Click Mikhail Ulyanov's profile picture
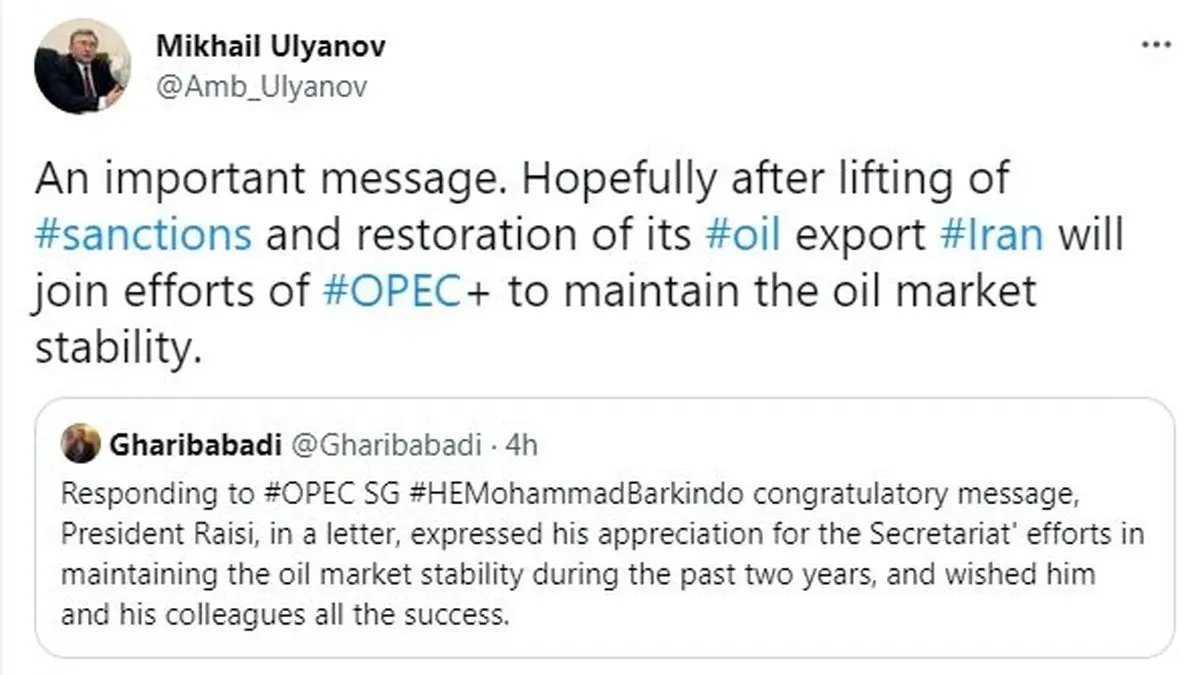 click(x=82, y=66)
